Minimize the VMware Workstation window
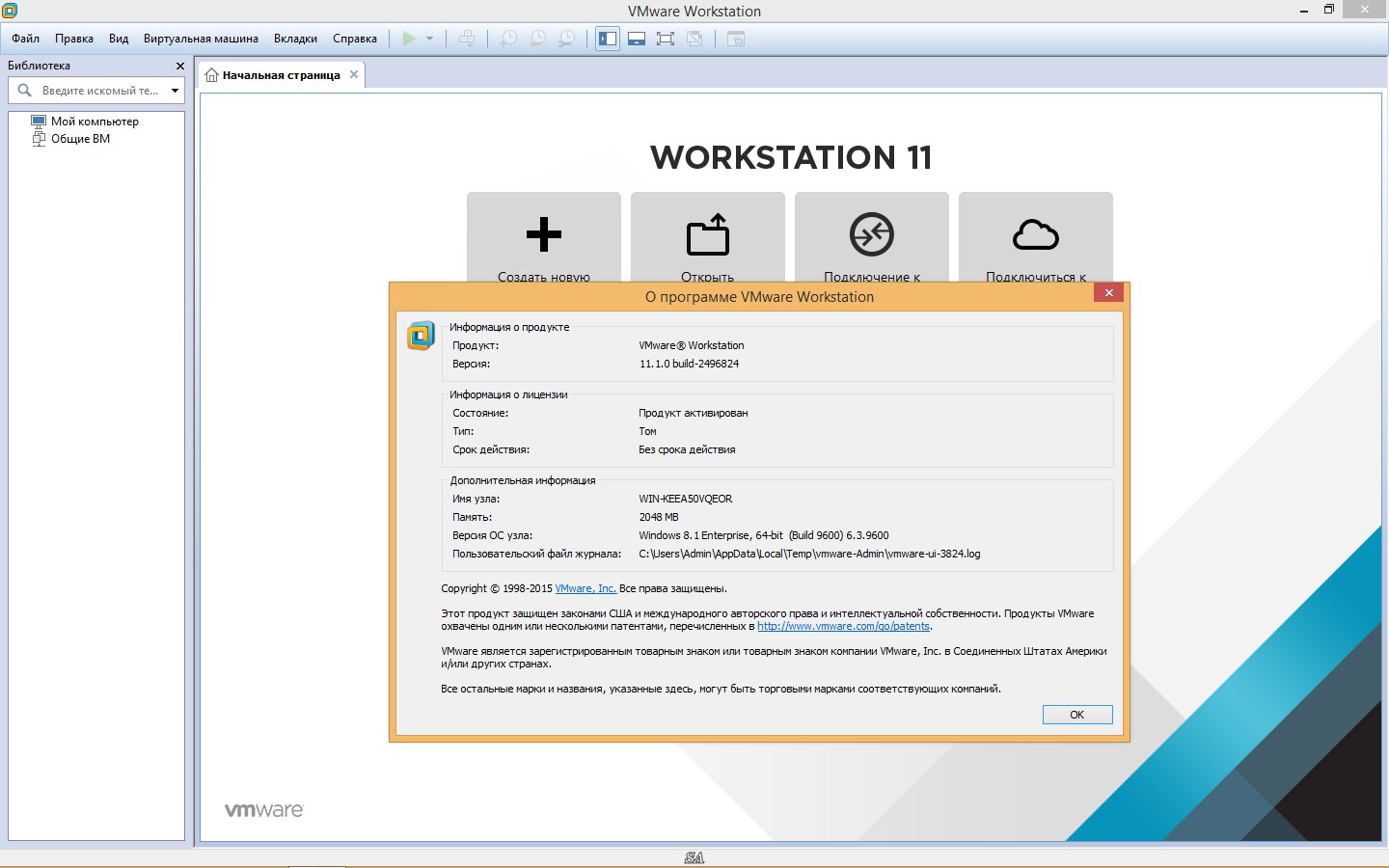Viewport: 1389px width, 868px height. (x=1304, y=10)
